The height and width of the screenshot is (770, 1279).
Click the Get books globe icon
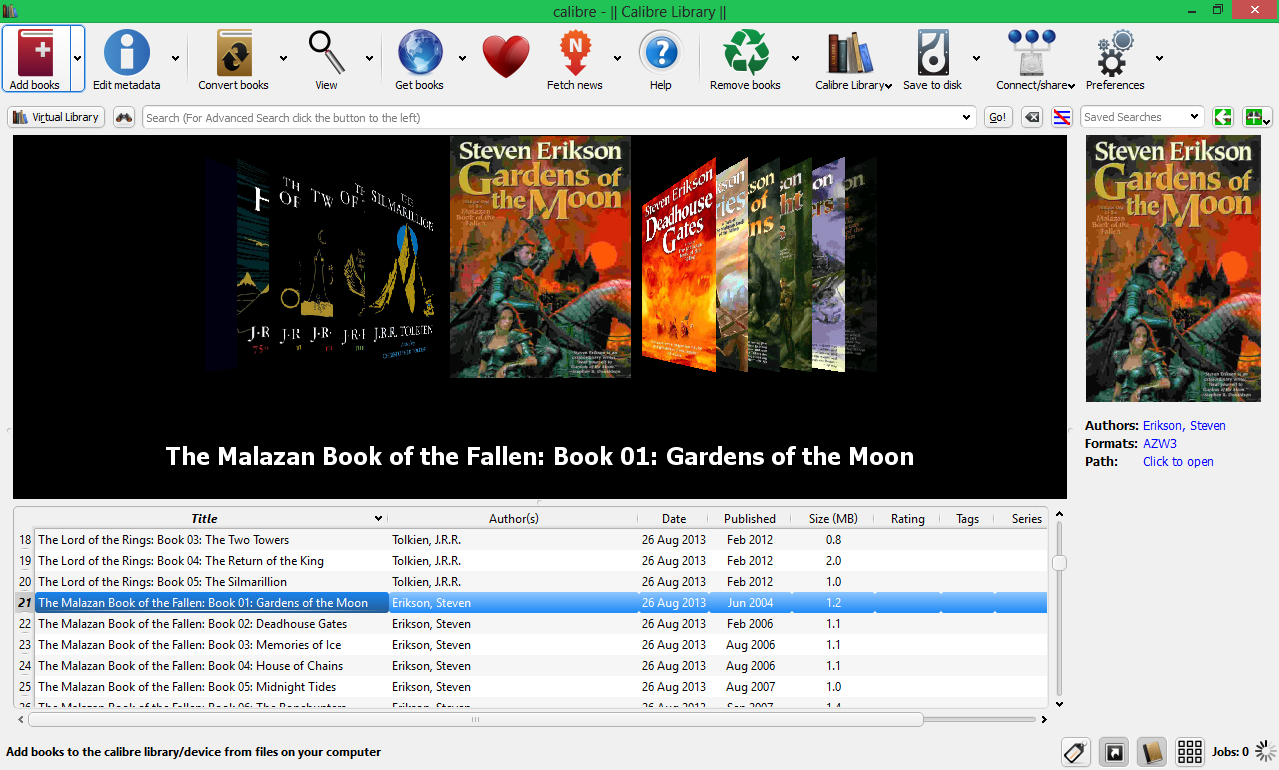(419, 53)
